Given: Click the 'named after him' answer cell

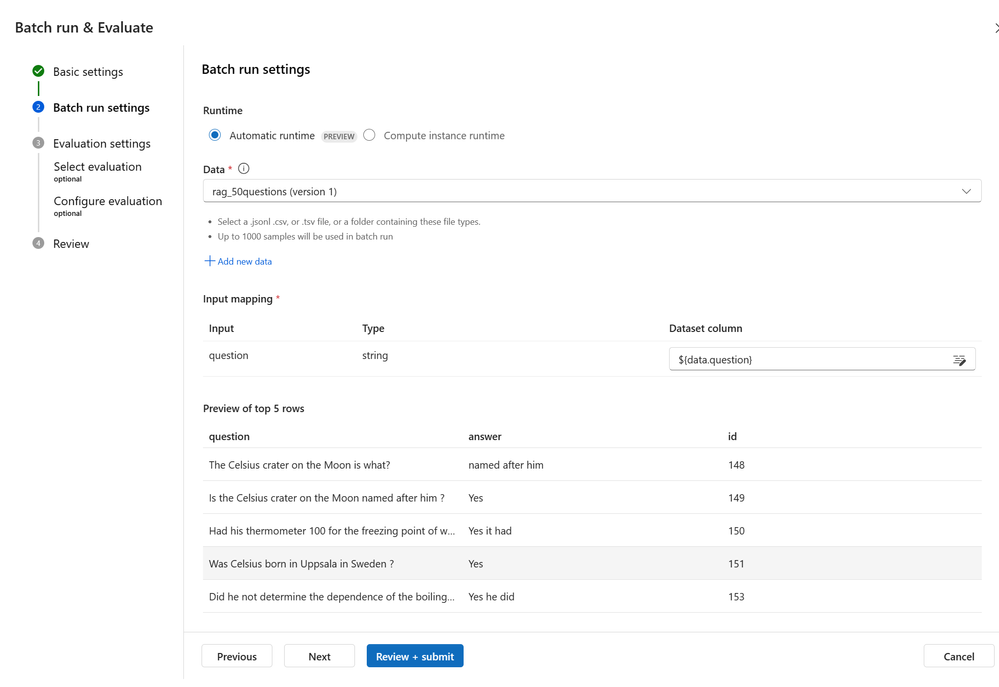Looking at the screenshot, I should click(x=506, y=465).
